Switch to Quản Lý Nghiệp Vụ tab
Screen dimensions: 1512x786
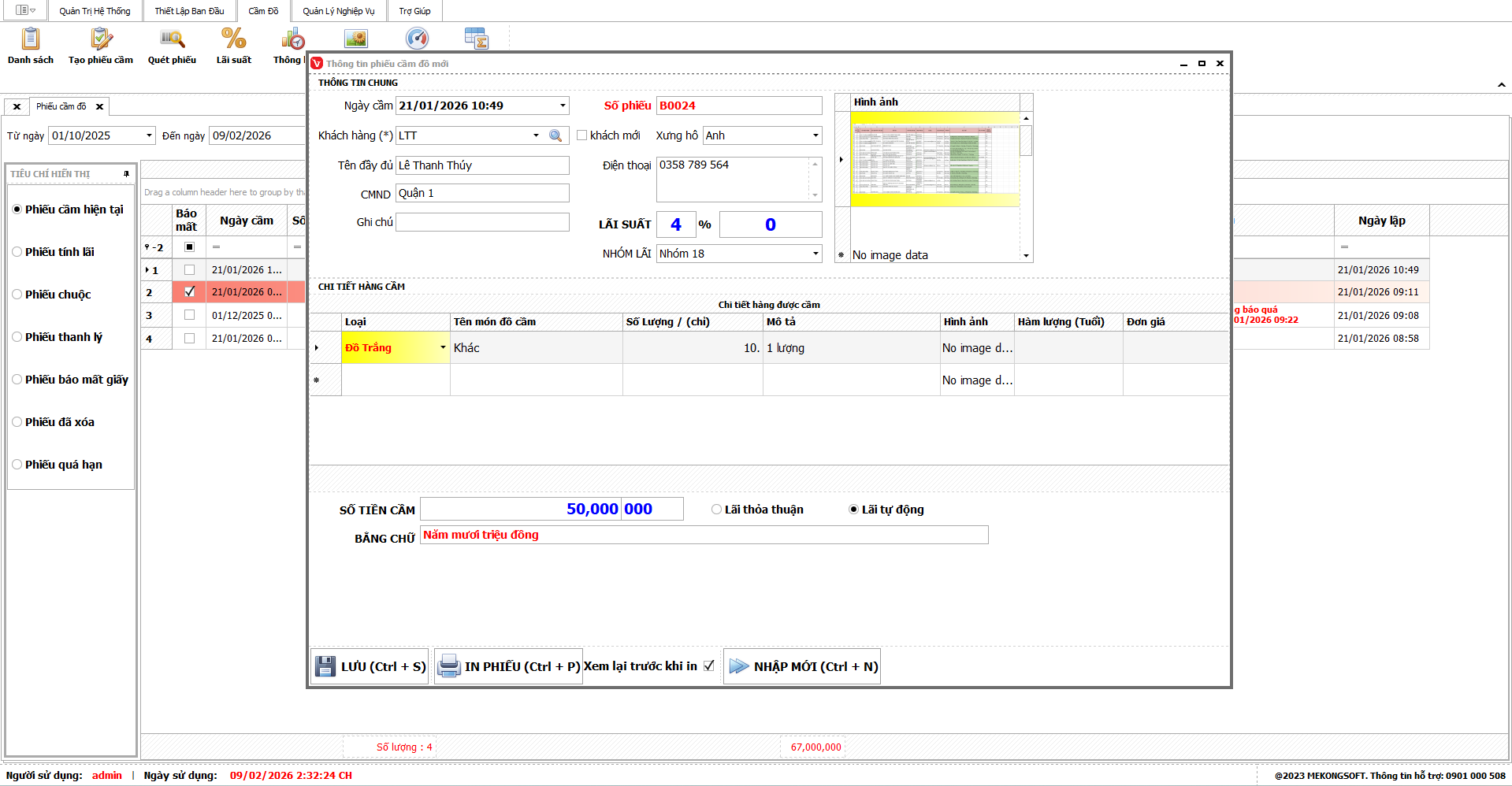pyautogui.click(x=339, y=11)
